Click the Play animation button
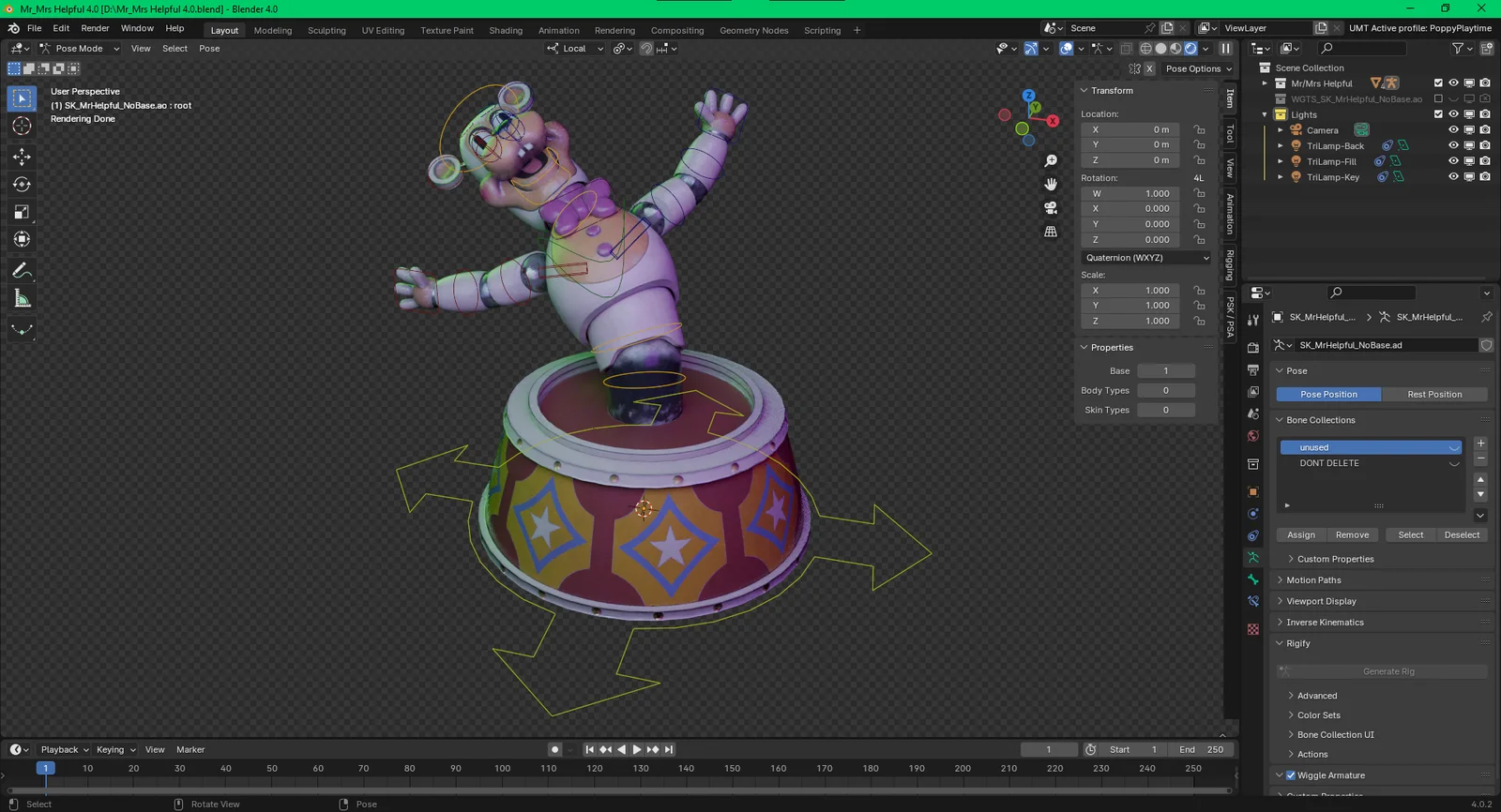This screenshot has height=812, width=1501. coord(637,749)
